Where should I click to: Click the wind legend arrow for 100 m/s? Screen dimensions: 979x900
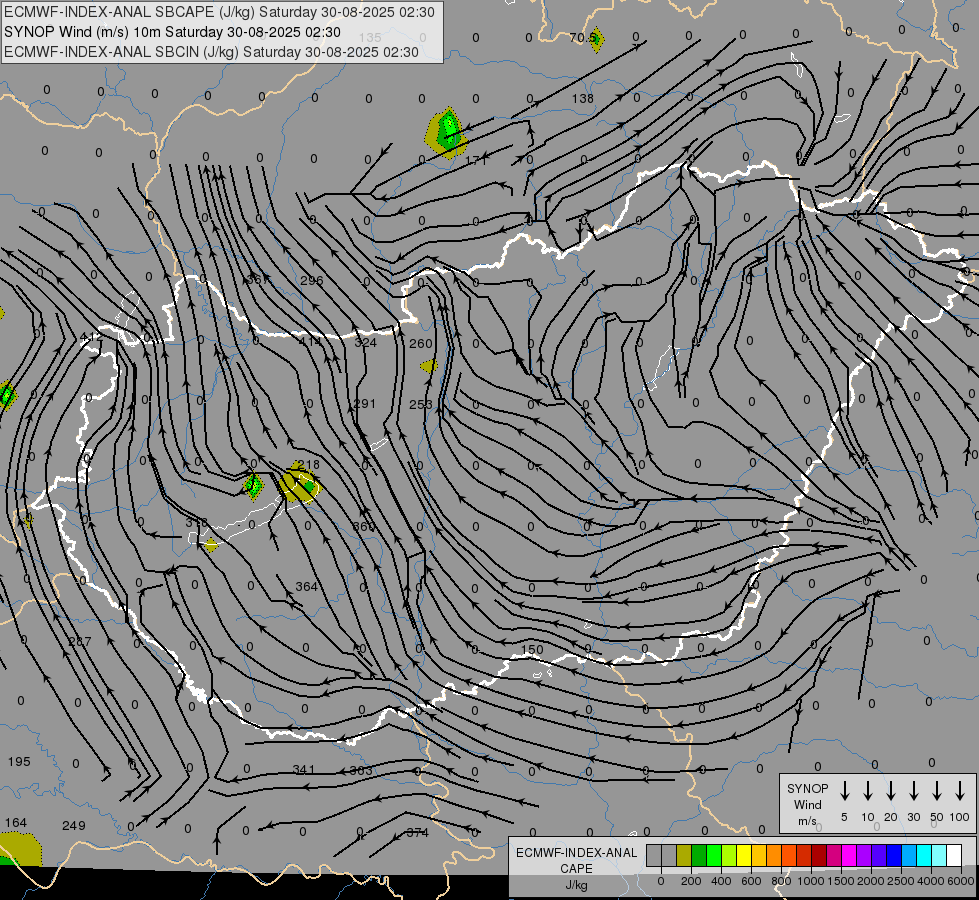click(x=960, y=790)
